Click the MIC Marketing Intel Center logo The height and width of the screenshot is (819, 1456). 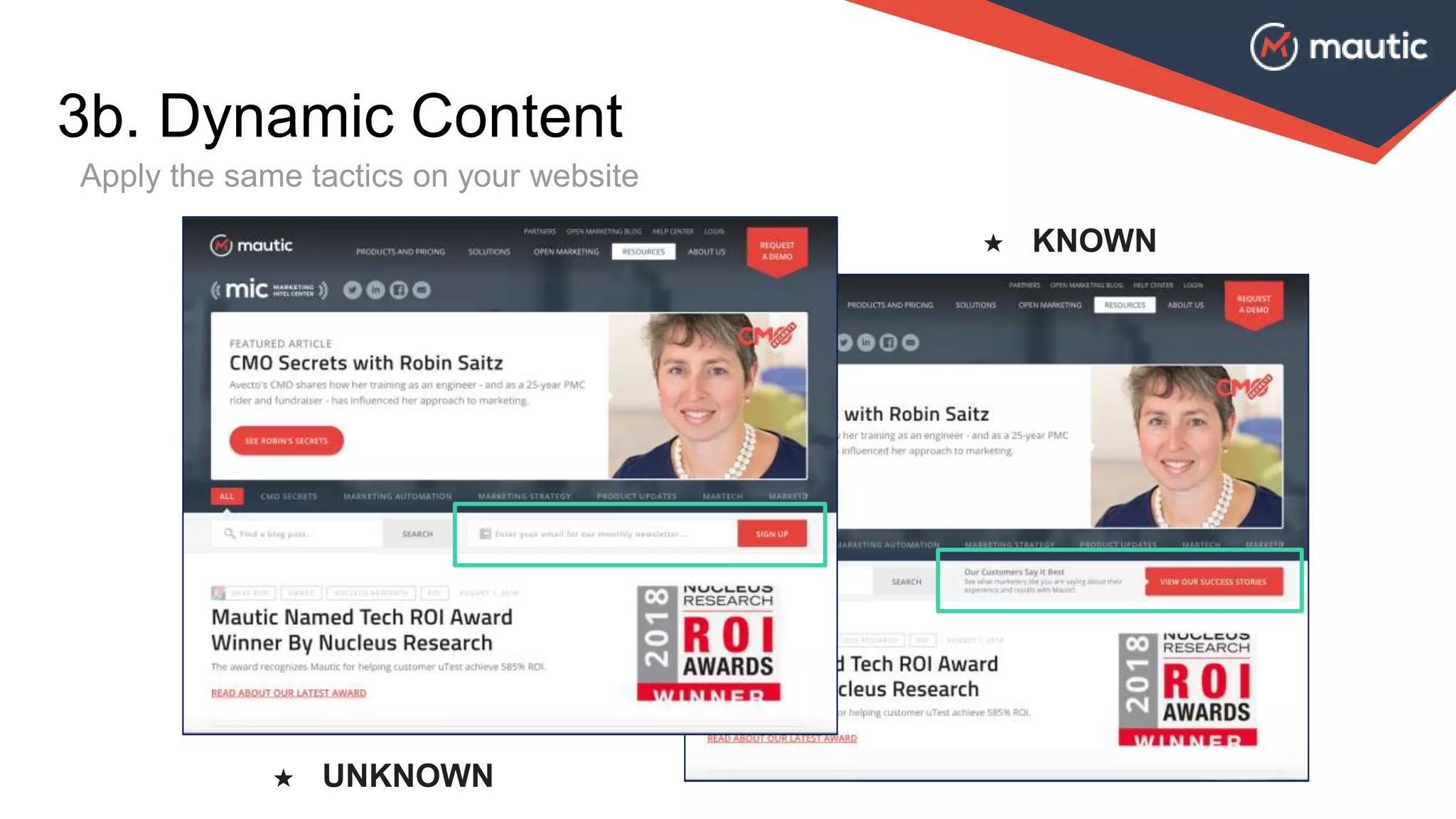pyautogui.click(x=269, y=289)
